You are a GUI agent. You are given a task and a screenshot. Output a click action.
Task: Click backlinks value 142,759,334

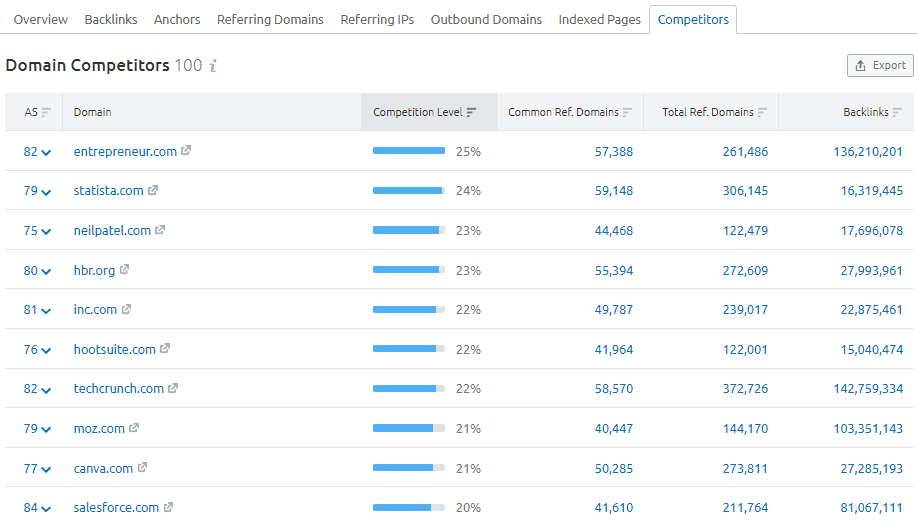point(868,389)
